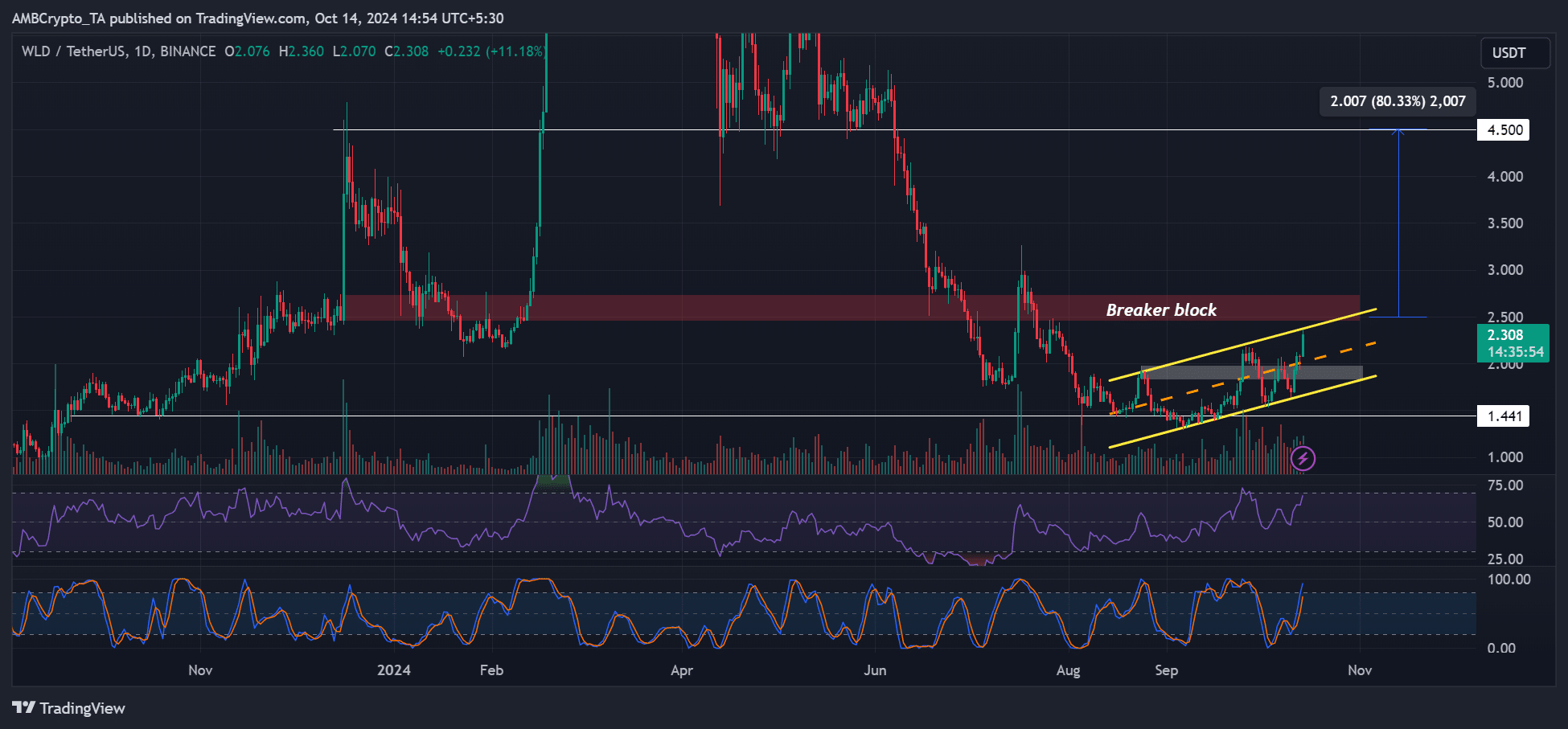Image resolution: width=1568 pixels, height=729 pixels.
Task: Click the close value C2.308
Action: click(x=407, y=51)
